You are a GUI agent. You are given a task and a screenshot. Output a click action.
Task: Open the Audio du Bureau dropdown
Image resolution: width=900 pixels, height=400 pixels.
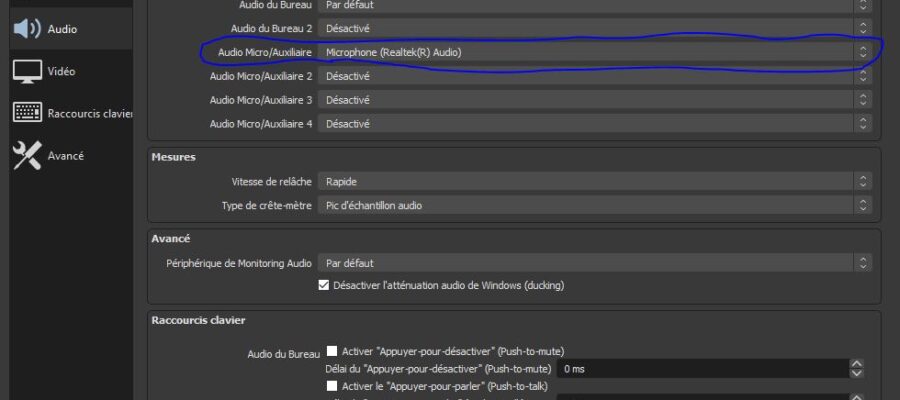coord(595,5)
